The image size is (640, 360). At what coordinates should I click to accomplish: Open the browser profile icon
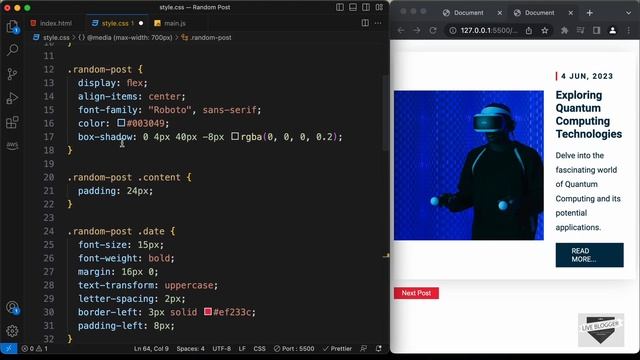pyautogui.click(x=612, y=31)
